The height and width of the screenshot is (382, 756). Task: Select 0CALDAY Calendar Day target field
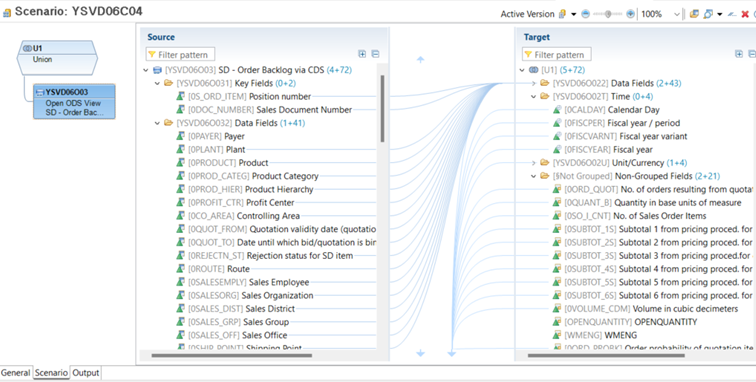(x=606, y=110)
